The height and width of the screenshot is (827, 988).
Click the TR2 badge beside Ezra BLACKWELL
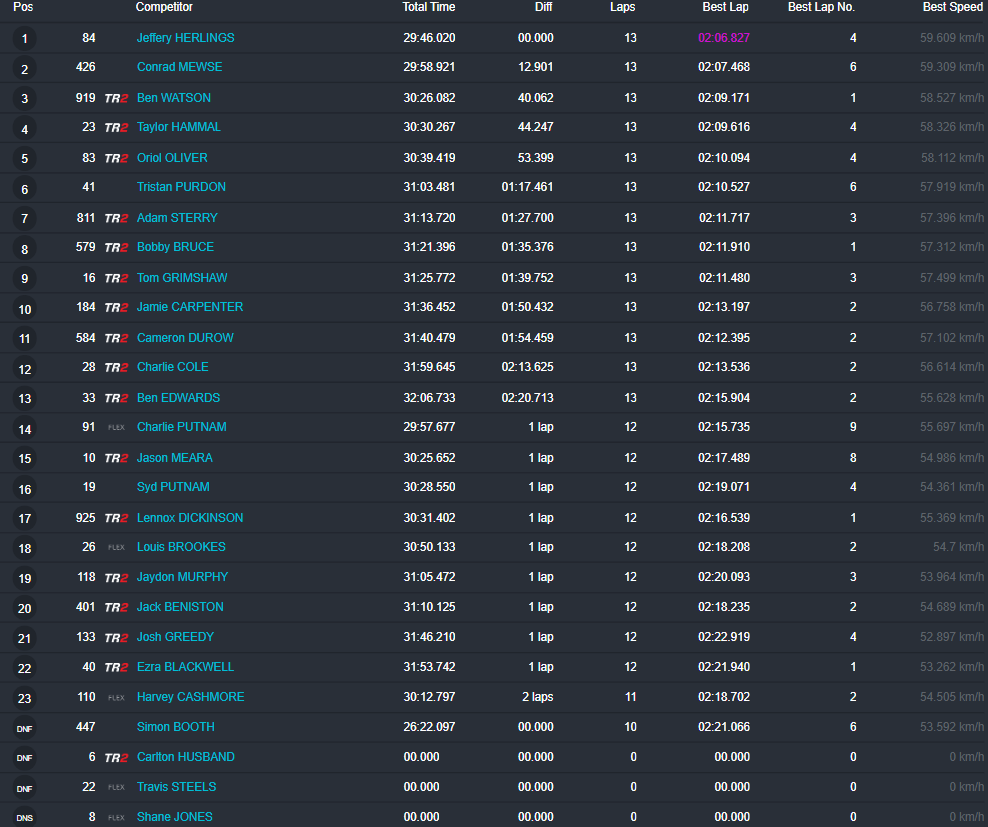117,667
